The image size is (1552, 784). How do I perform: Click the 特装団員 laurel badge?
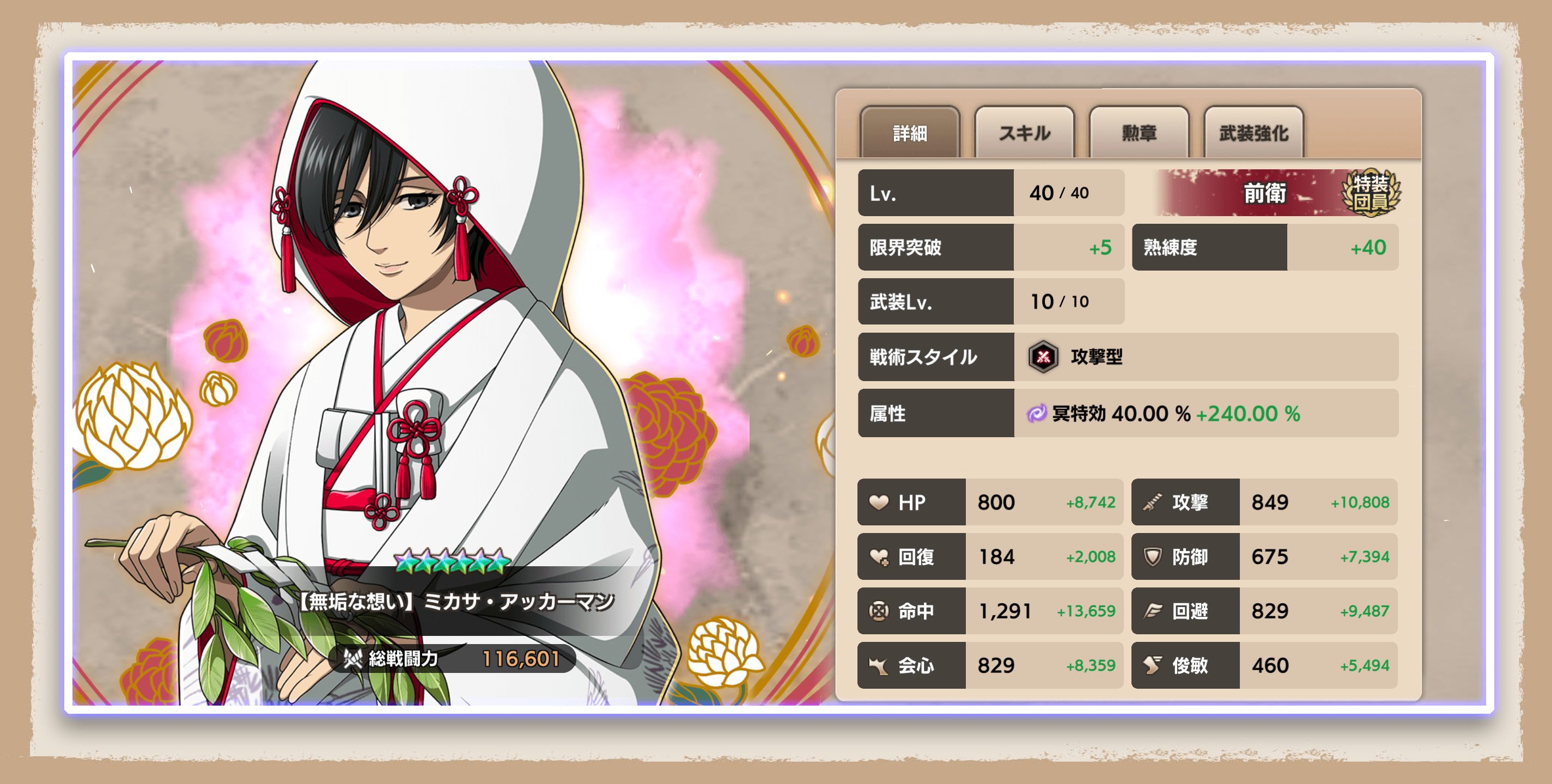click(1370, 192)
